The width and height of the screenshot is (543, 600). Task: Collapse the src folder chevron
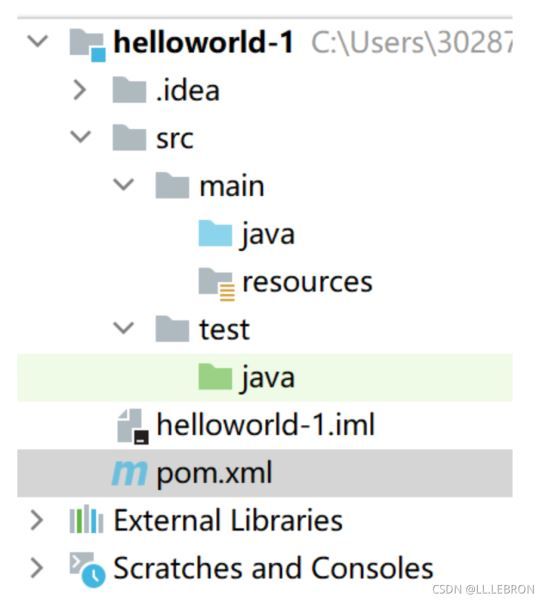[81, 137]
